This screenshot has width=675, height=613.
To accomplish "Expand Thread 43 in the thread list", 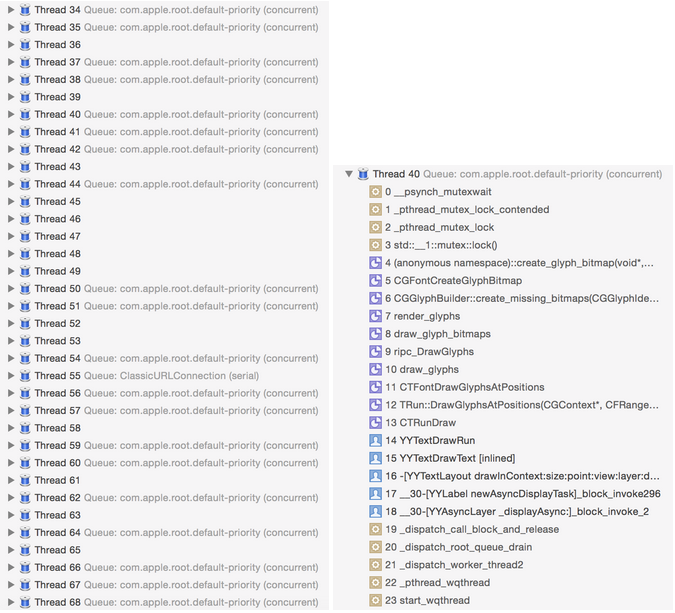I will tap(11, 167).
